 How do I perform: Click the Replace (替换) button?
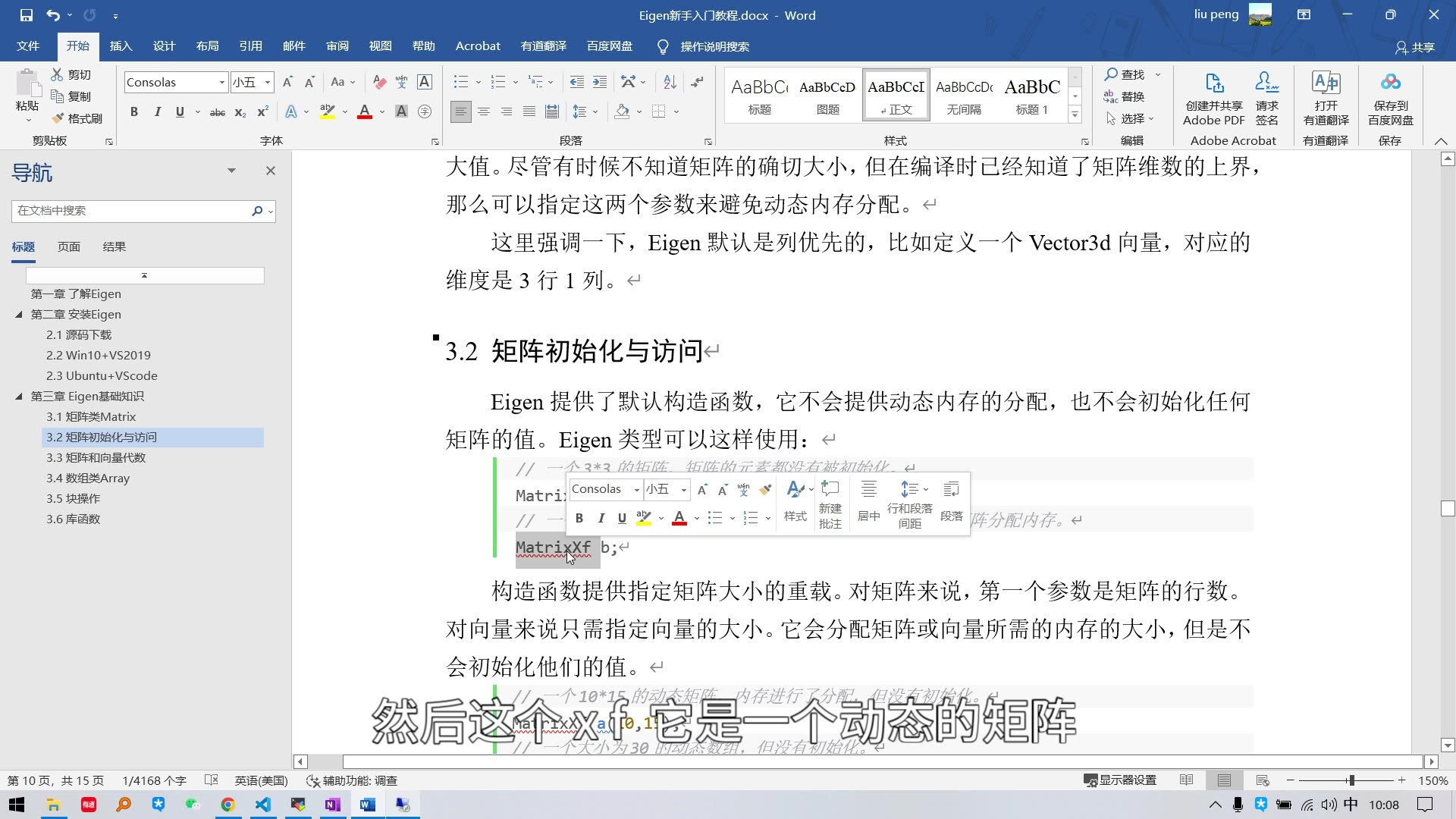[1125, 96]
